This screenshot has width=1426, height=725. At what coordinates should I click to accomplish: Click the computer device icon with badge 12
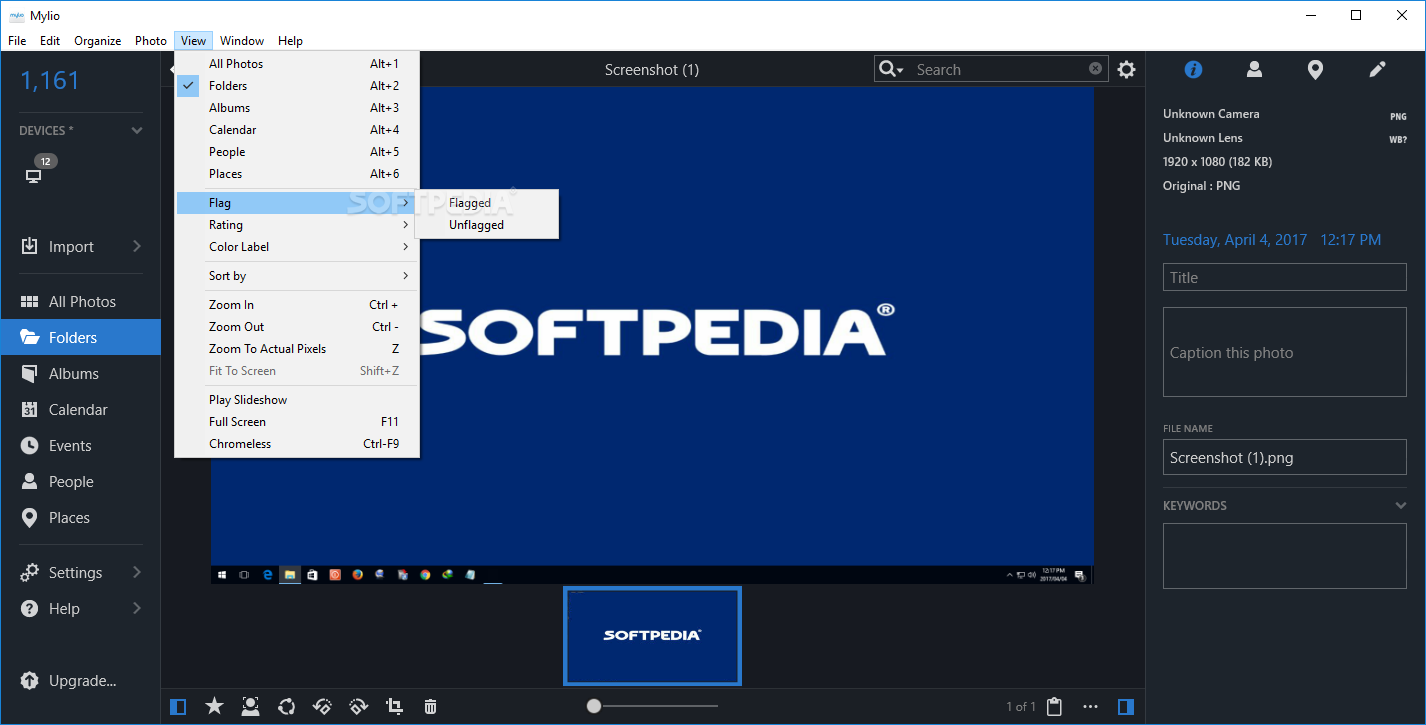34,176
